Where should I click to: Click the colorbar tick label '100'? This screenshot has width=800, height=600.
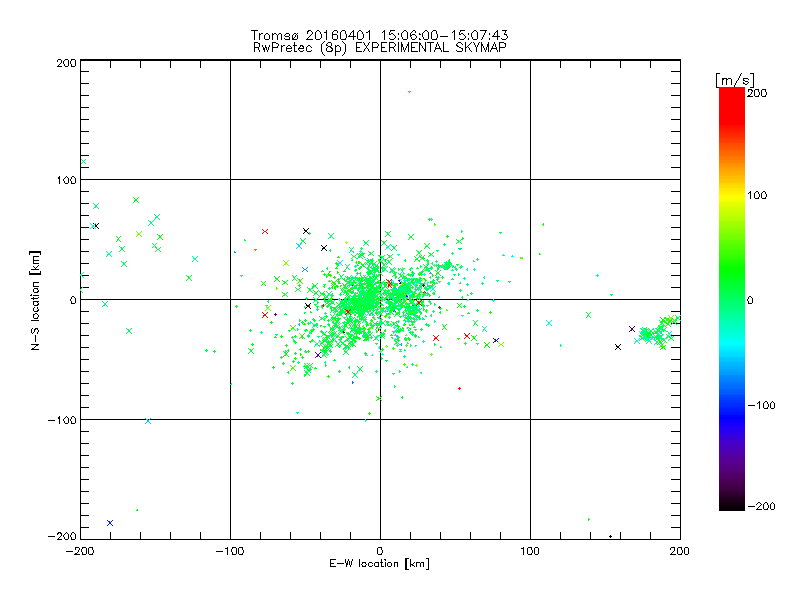click(757, 195)
